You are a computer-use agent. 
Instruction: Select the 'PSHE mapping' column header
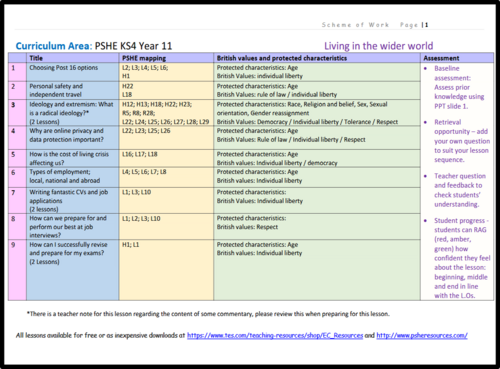[x=144, y=58]
